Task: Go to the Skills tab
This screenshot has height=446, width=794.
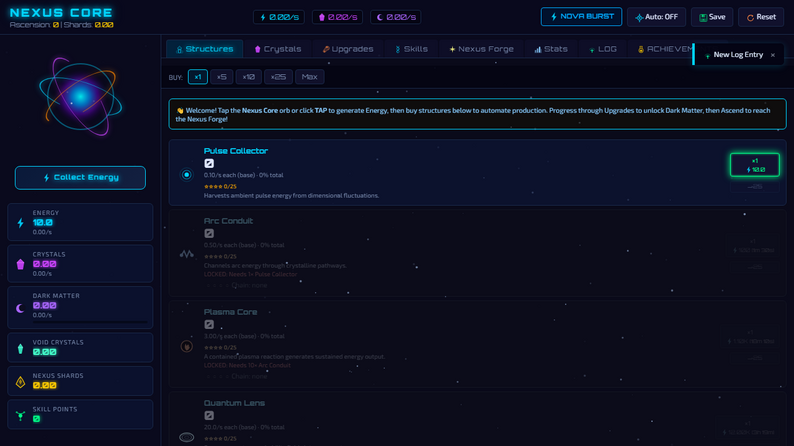Action: coord(411,49)
